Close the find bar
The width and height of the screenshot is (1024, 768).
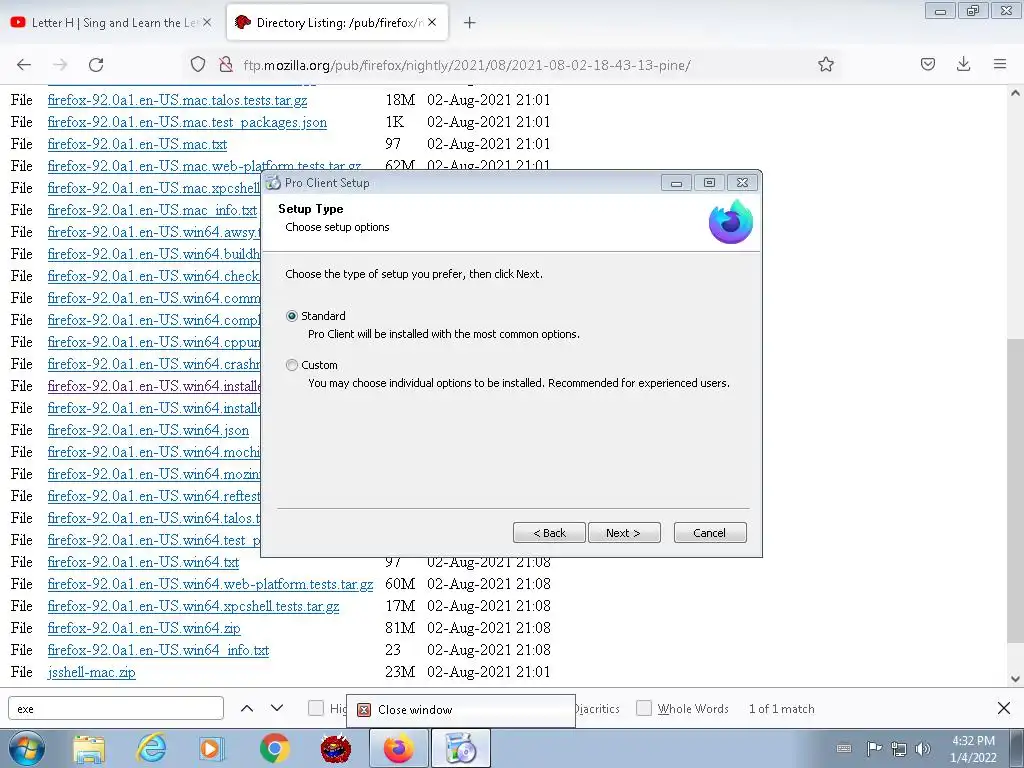[1004, 708]
